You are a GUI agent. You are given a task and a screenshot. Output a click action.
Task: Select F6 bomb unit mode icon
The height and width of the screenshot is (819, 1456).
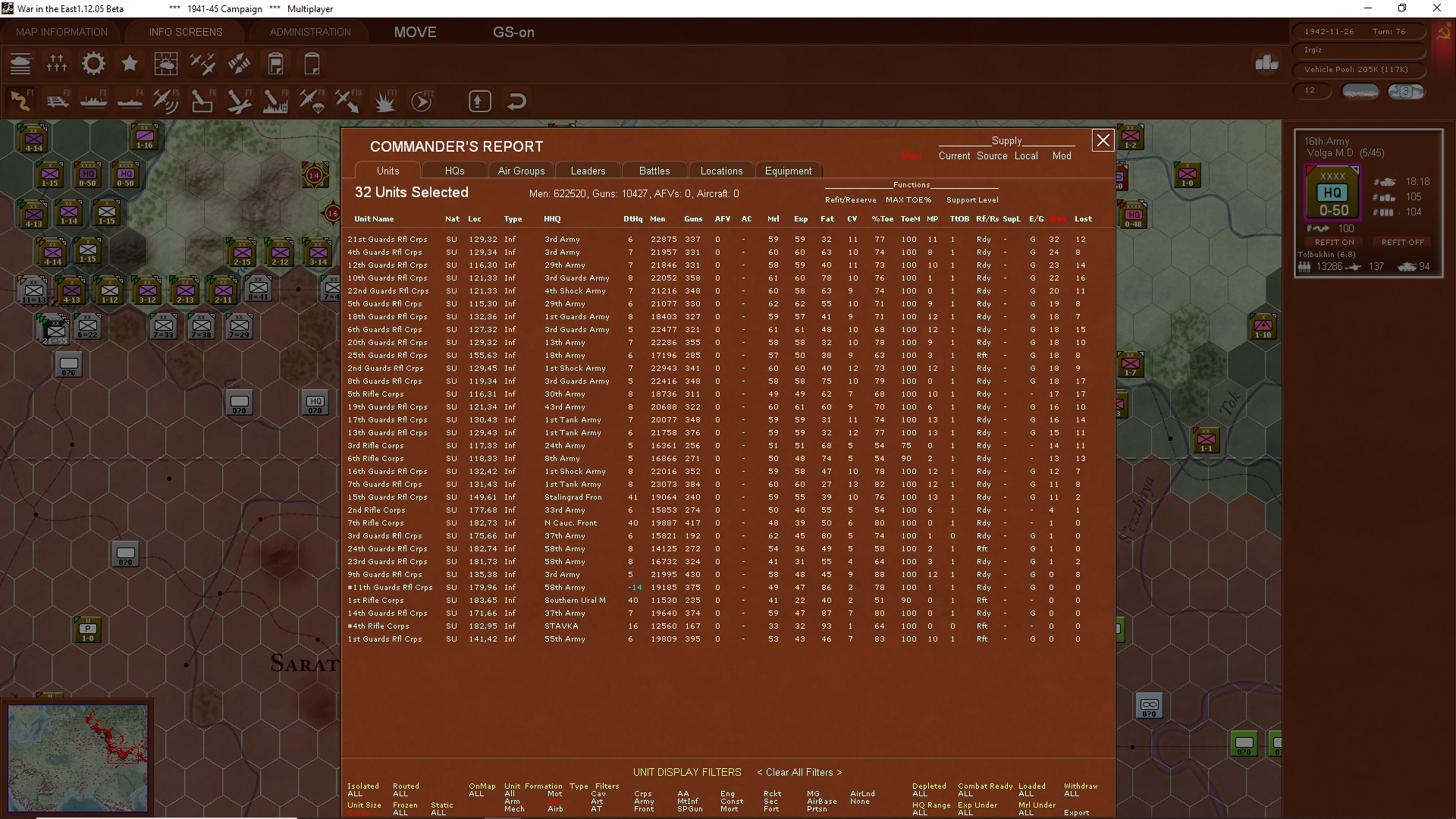click(x=202, y=101)
